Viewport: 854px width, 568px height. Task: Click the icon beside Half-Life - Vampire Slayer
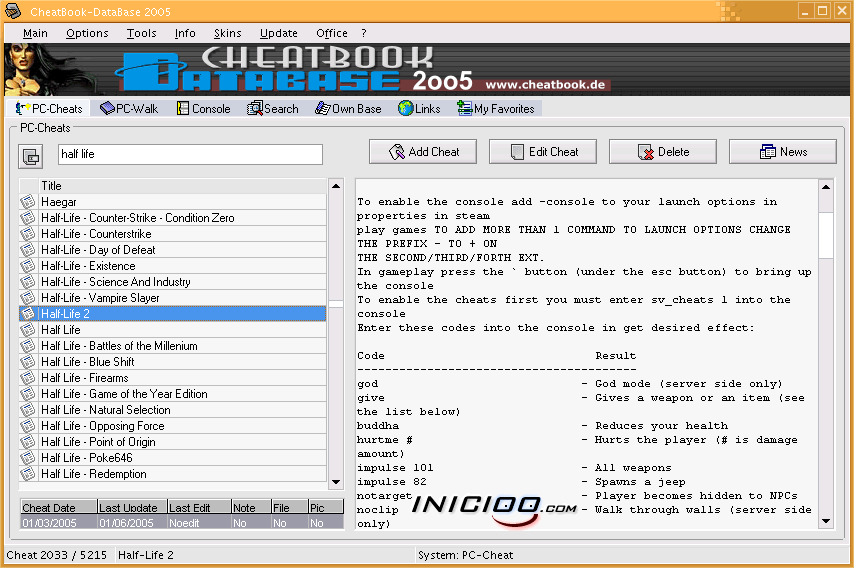click(x=28, y=298)
